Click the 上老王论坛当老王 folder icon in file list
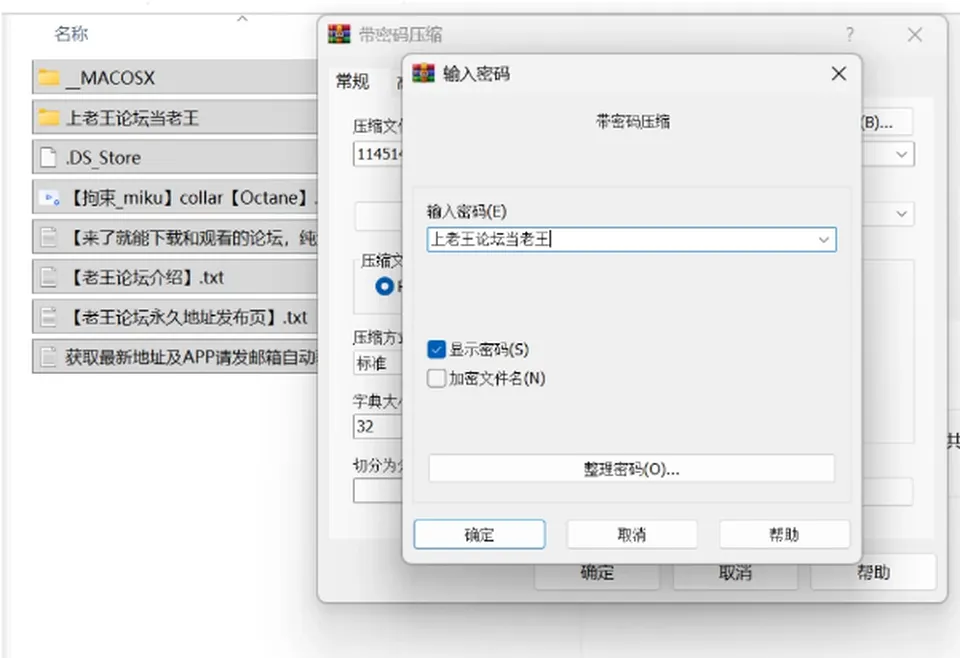Viewport: 960px width, 658px height. pyautogui.click(x=48, y=118)
